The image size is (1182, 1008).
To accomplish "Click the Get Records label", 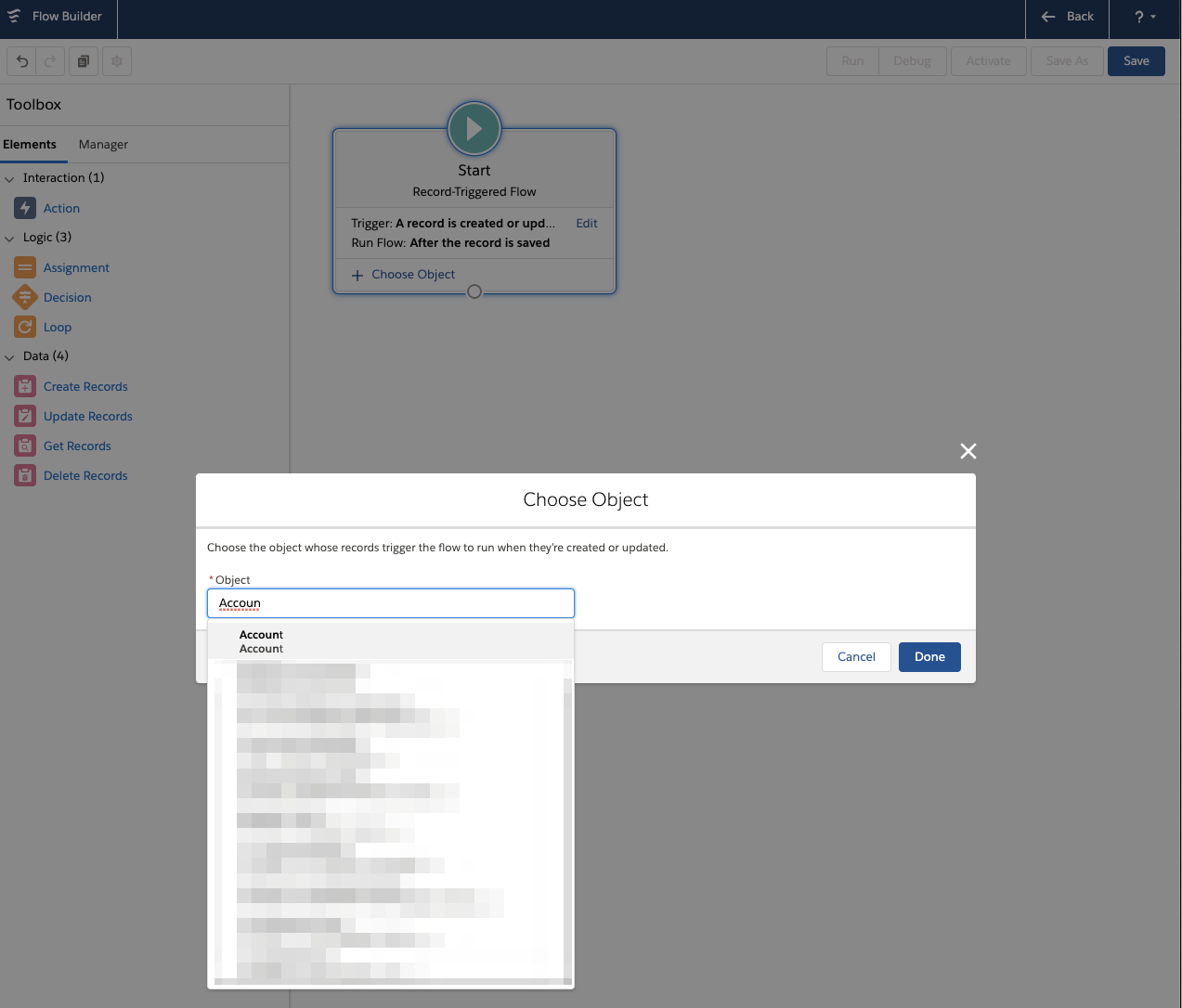I will tap(77, 446).
